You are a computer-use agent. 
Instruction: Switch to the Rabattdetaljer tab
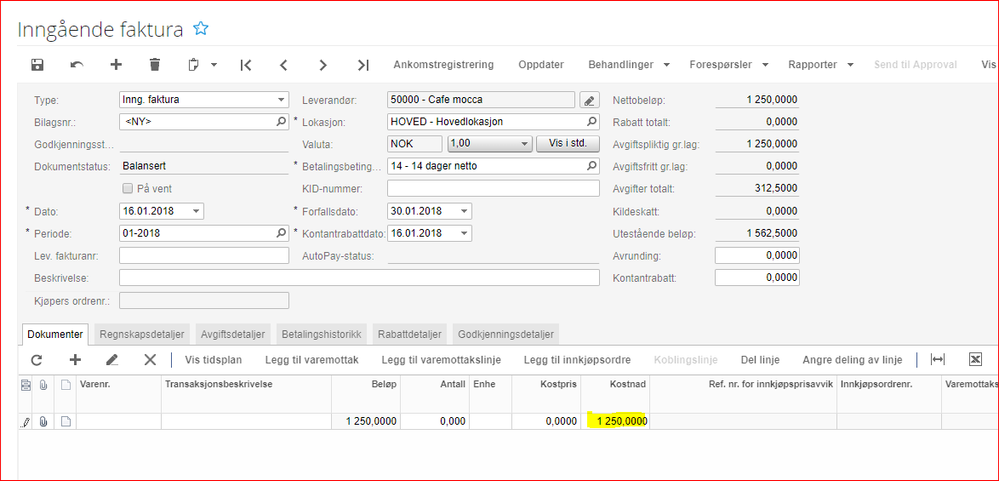coord(409,334)
